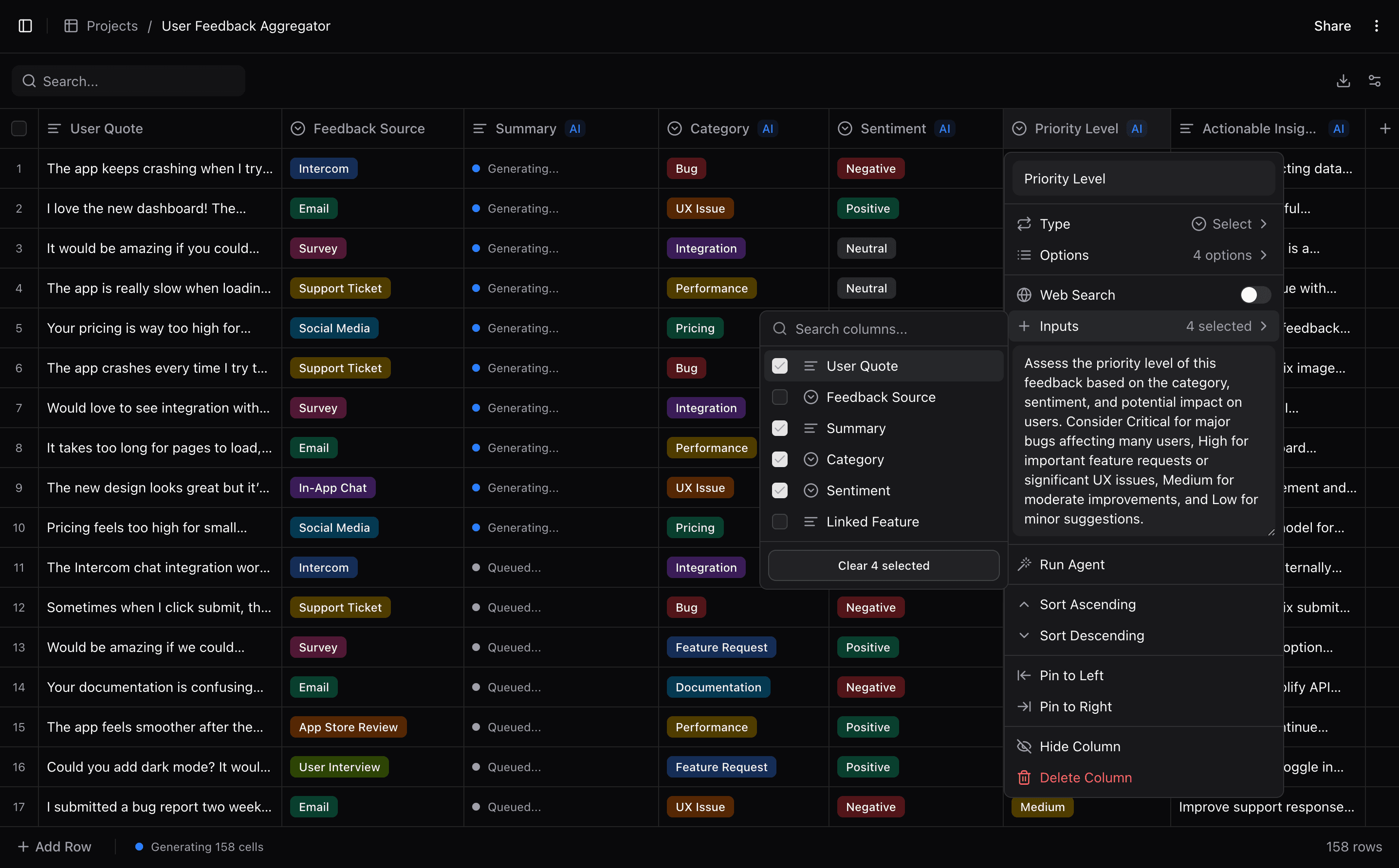Click the Clear 4 selected button

click(x=884, y=565)
